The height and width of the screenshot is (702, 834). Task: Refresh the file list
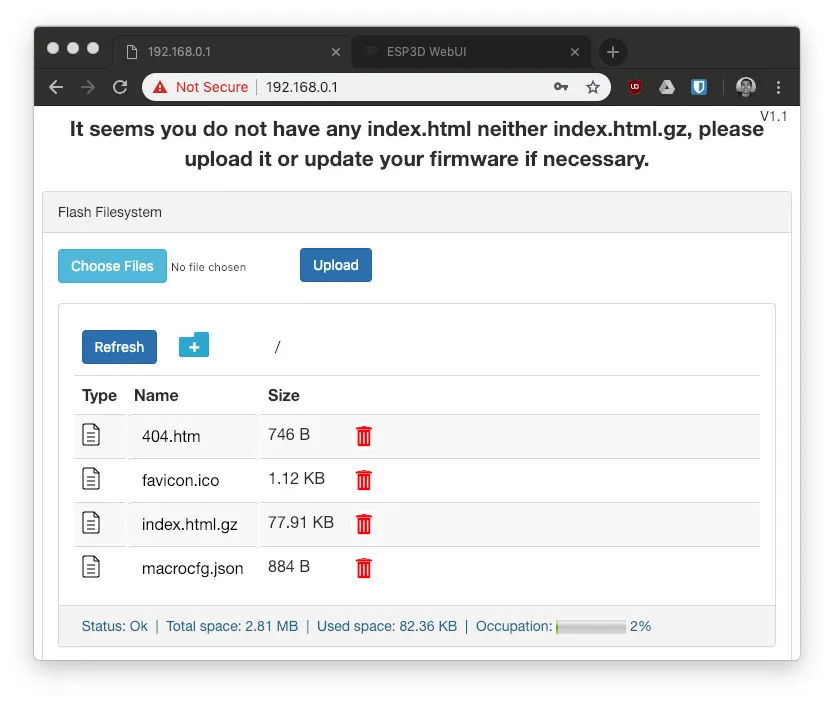coord(119,347)
